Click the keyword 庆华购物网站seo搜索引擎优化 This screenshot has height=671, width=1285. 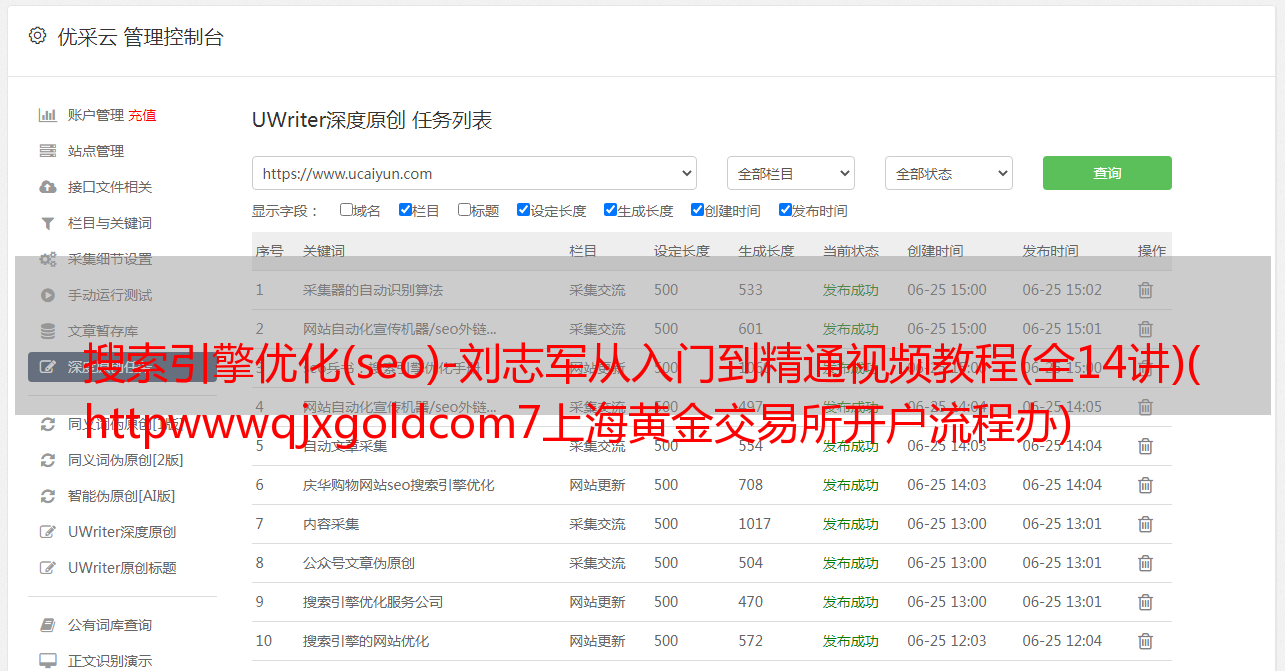coord(399,485)
